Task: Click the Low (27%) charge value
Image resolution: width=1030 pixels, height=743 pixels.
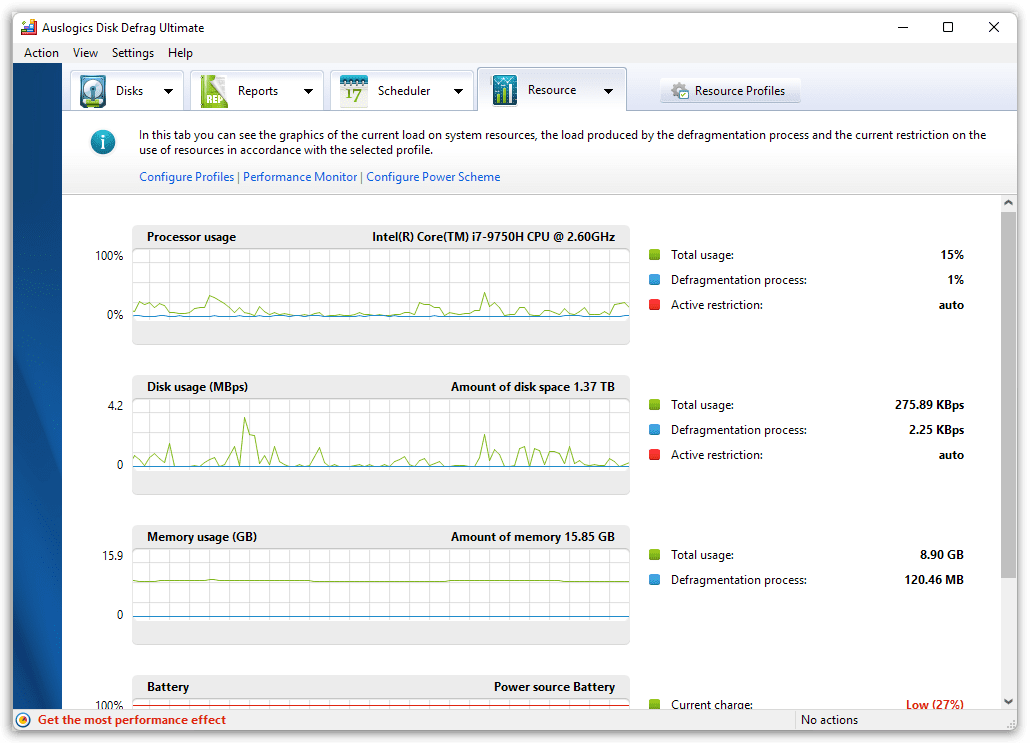Action: (x=935, y=704)
